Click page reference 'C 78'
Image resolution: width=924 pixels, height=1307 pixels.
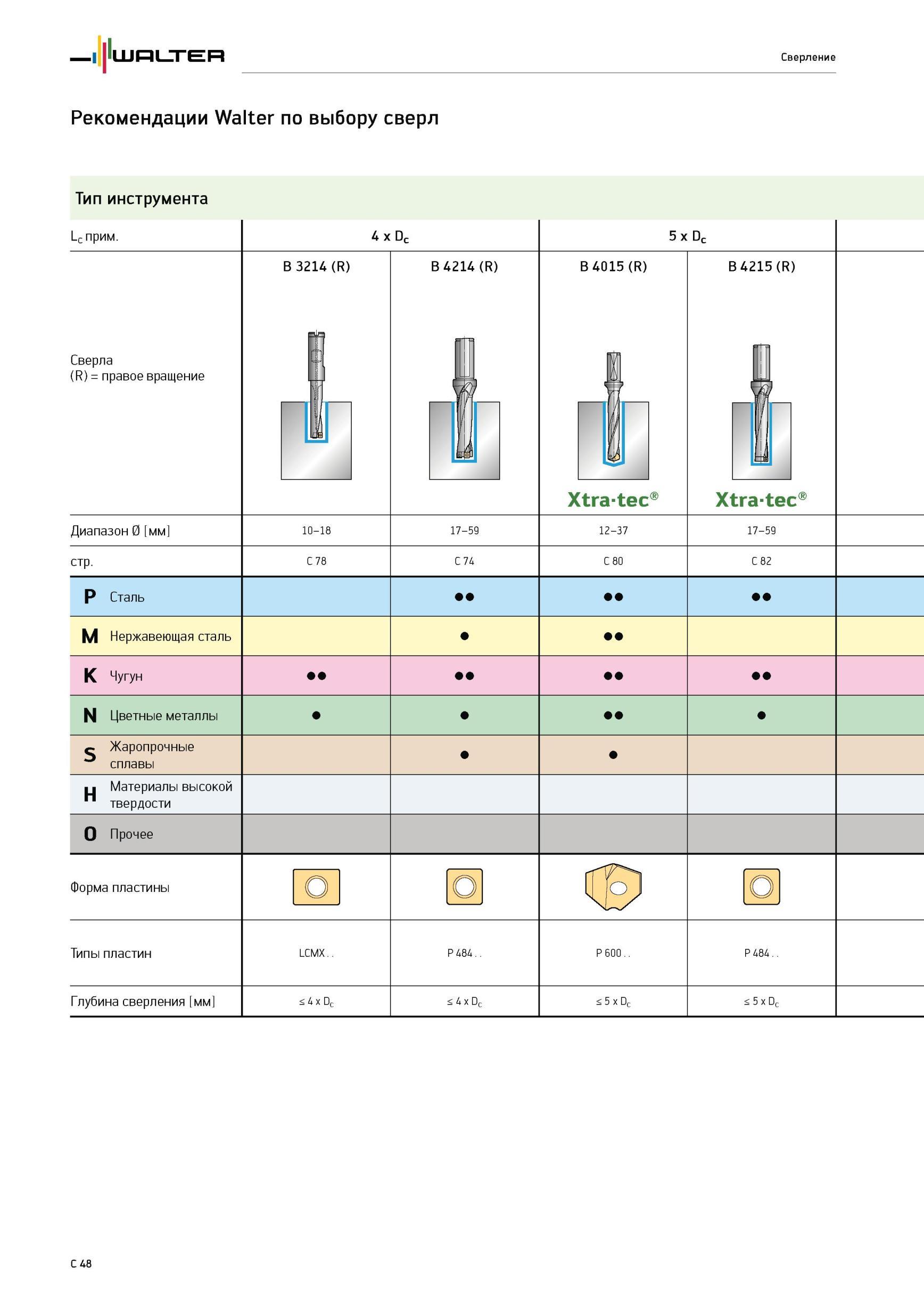(x=317, y=561)
